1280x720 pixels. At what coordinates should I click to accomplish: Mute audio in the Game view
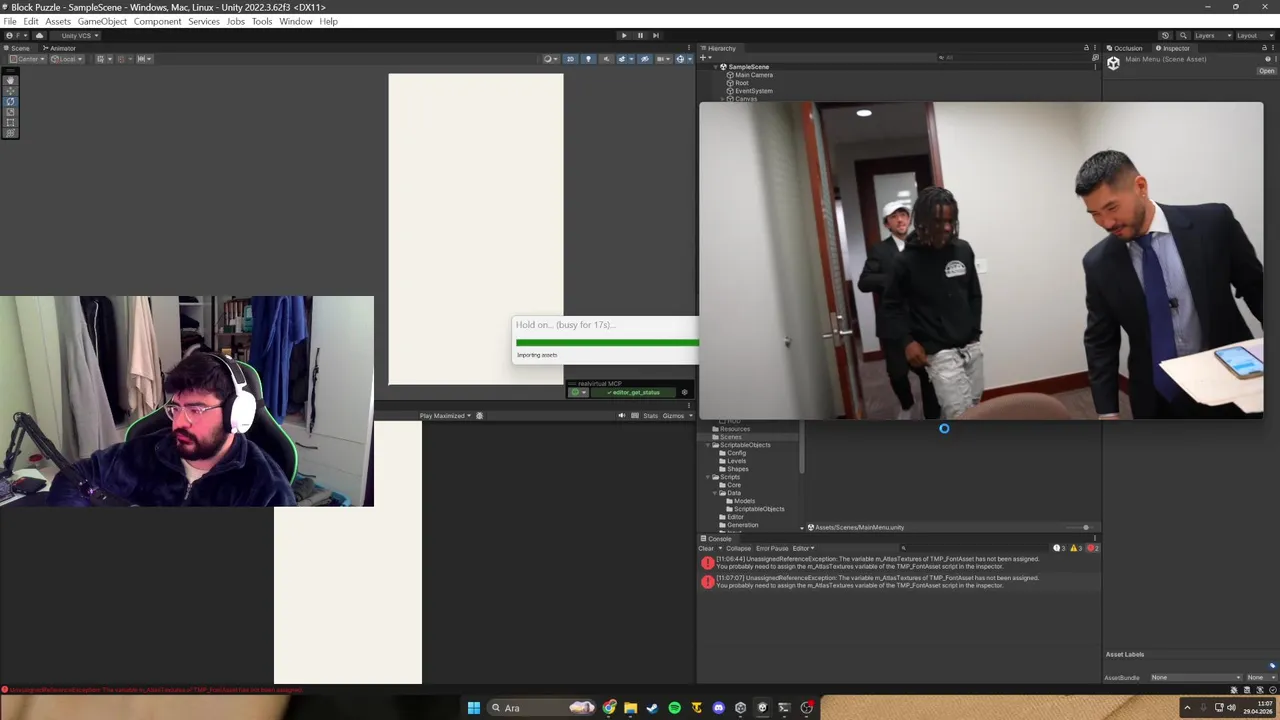[622, 416]
